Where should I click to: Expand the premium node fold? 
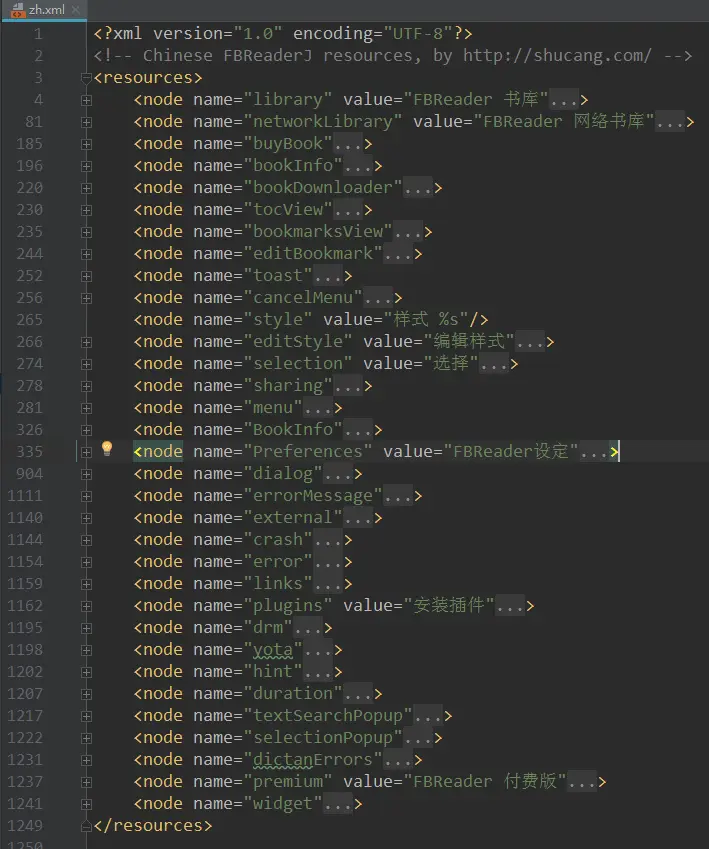[86, 782]
